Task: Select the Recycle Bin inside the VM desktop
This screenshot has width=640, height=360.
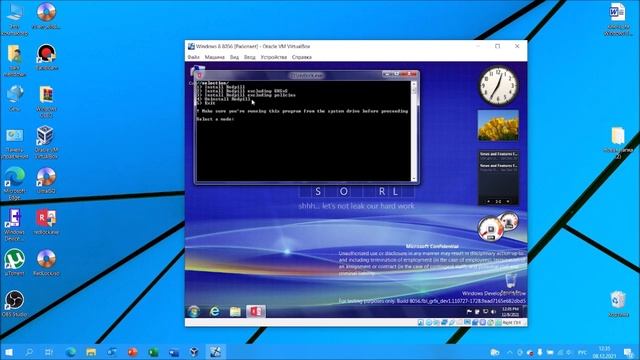Action: point(511,284)
